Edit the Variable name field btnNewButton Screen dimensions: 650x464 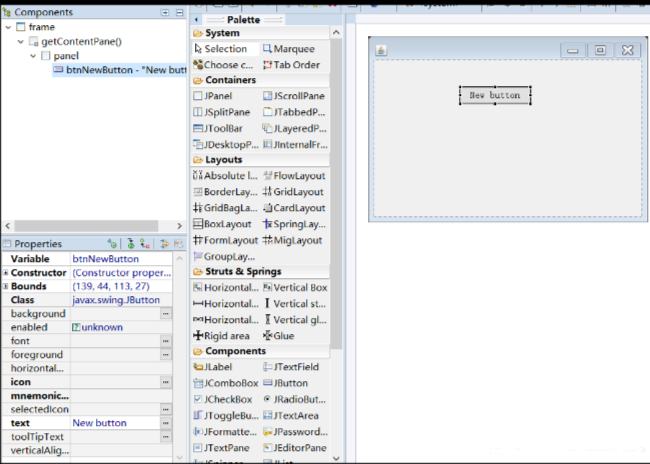pos(121,259)
